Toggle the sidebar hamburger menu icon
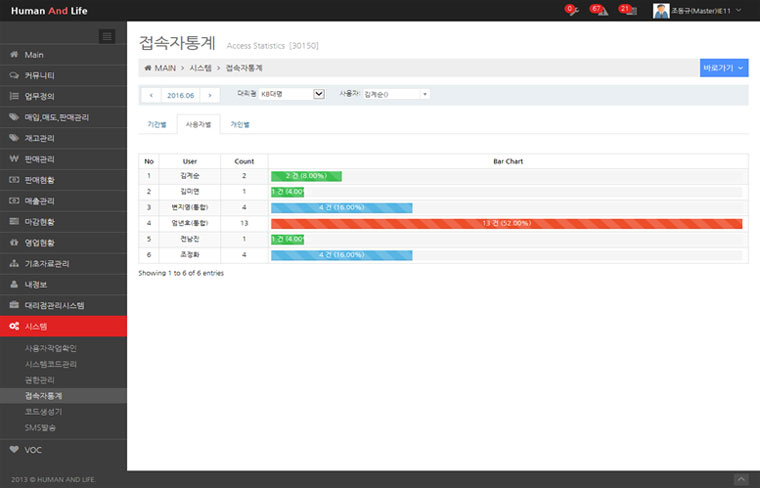This screenshot has height=488, width=760. point(107,36)
